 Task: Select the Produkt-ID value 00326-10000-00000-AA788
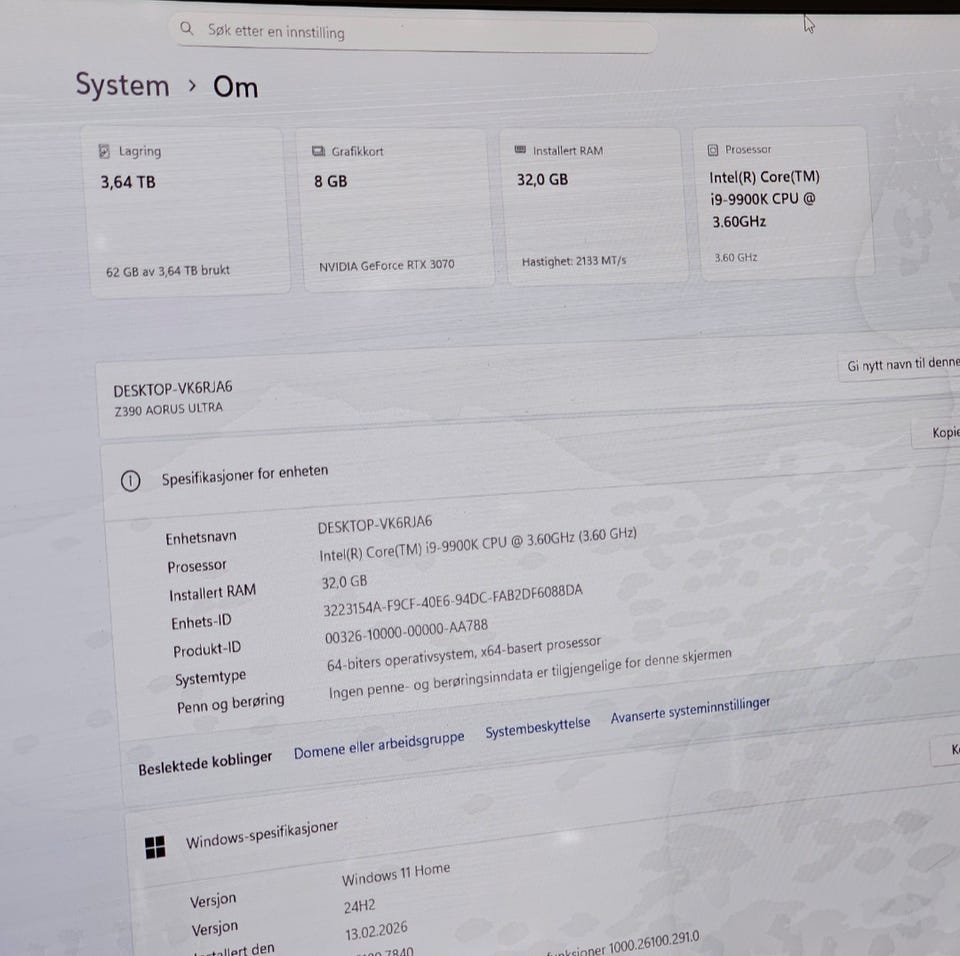[407, 631]
